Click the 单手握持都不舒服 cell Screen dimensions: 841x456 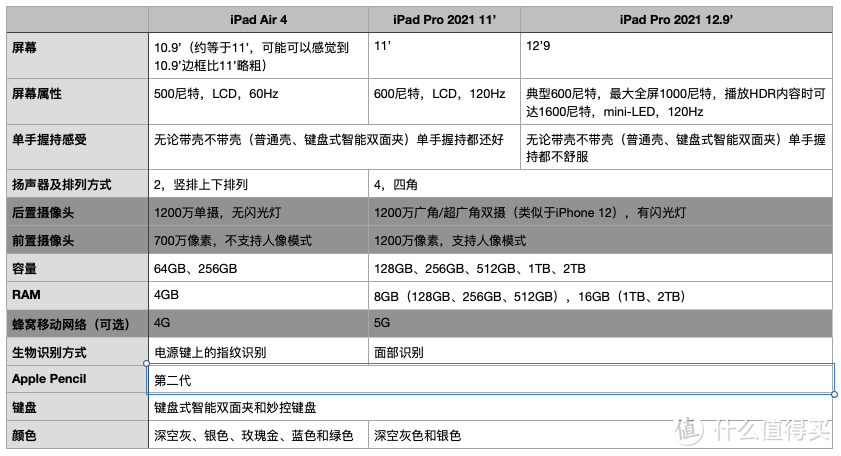(676, 148)
